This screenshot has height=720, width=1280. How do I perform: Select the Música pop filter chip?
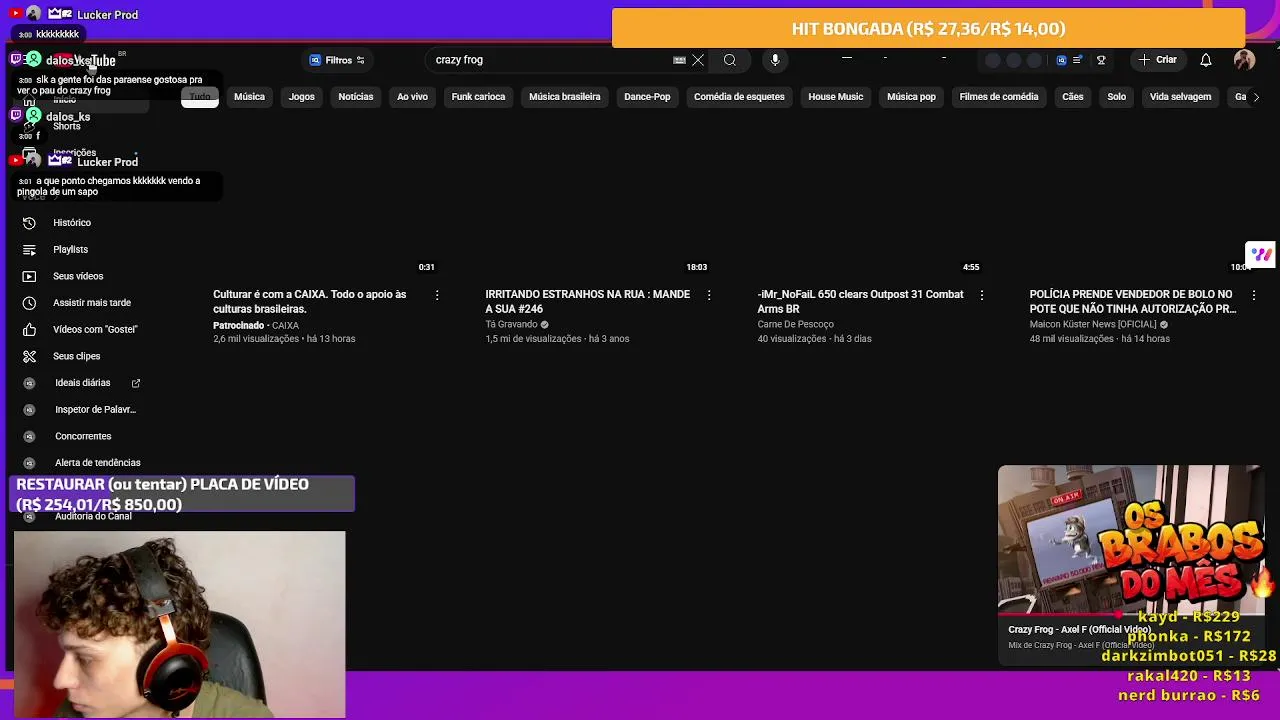(x=911, y=97)
